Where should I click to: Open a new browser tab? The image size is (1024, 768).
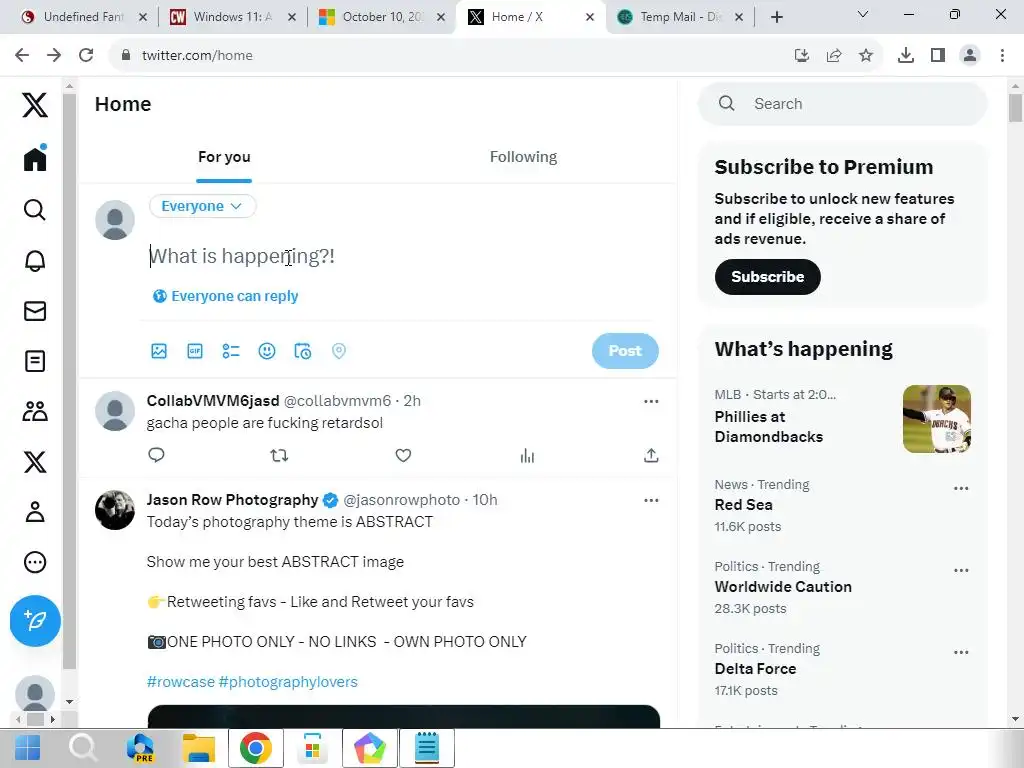pyautogui.click(x=776, y=17)
